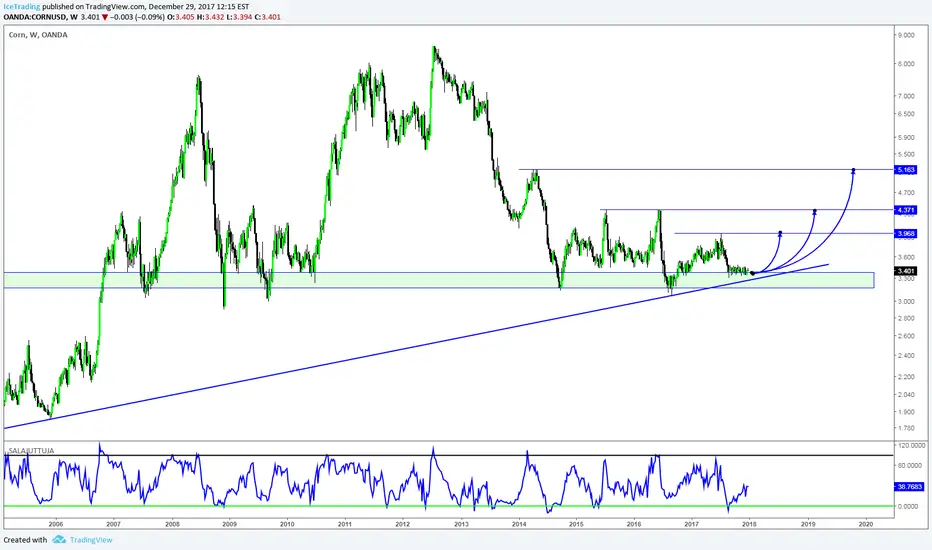Click the 2012 label on time axis
This screenshot has width=932, height=550.
pyautogui.click(x=403, y=524)
